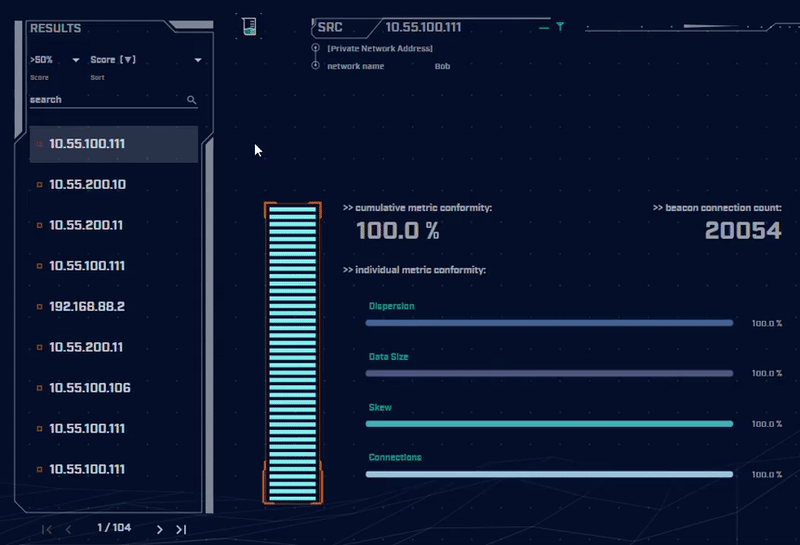Click the cumulative conformity value 100.0 %
800x545 pixels.
coord(398,231)
